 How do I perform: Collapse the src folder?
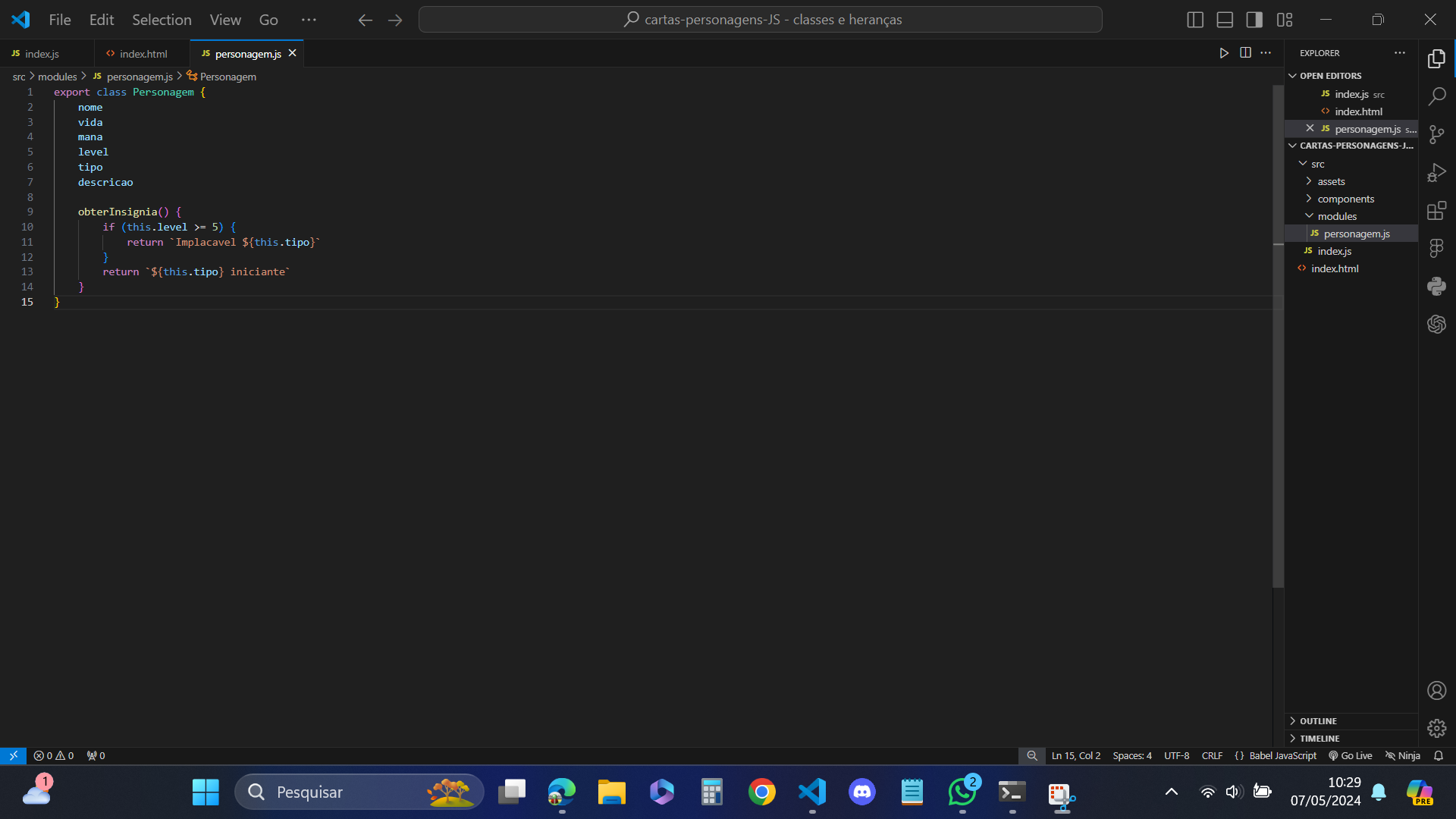[x=1351, y=164]
